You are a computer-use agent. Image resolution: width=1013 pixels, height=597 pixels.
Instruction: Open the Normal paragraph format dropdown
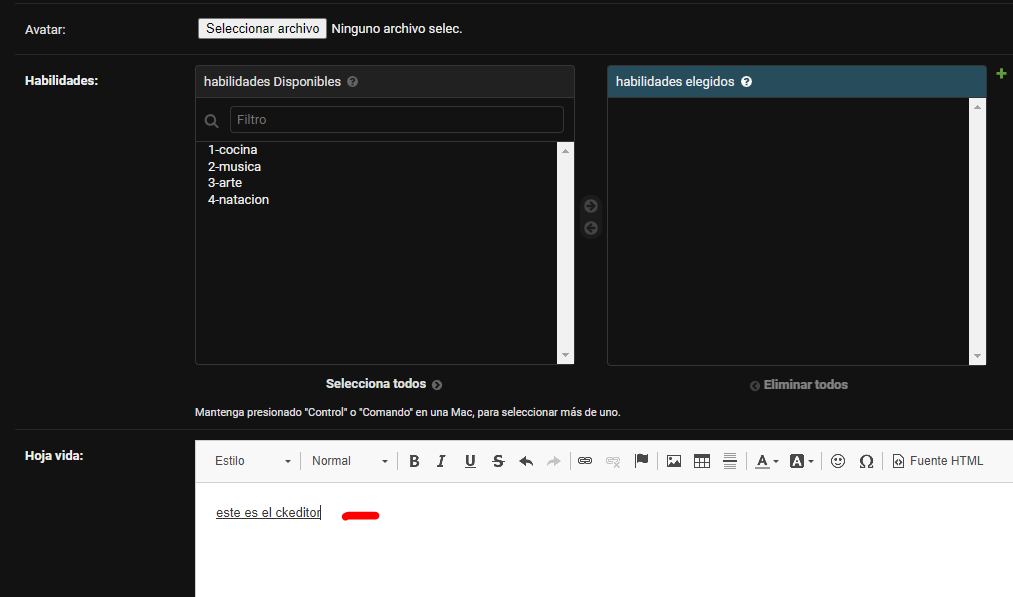[349, 461]
